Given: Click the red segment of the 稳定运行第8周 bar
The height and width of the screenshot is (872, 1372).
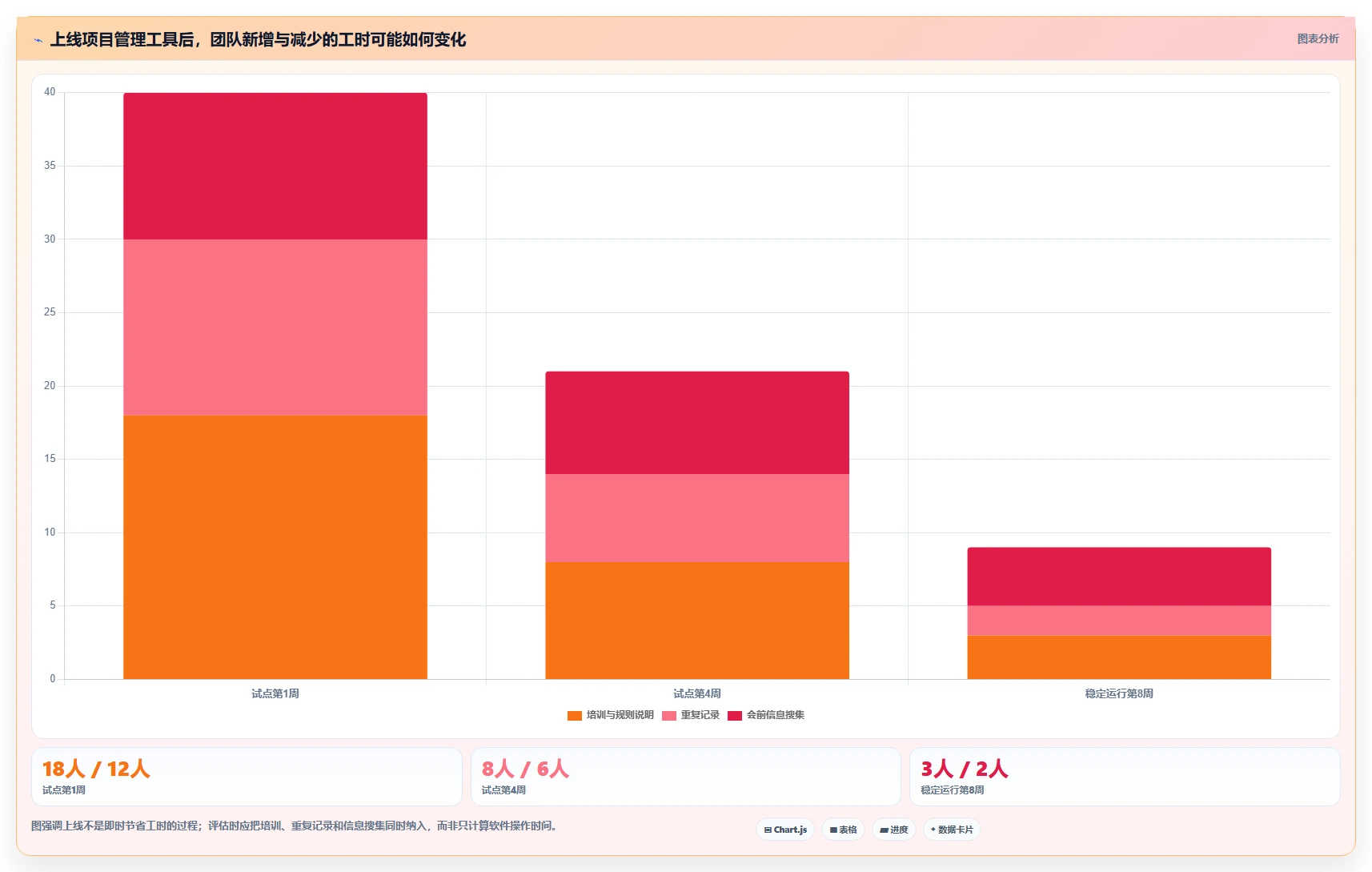Looking at the screenshot, I should pos(1119,577).
